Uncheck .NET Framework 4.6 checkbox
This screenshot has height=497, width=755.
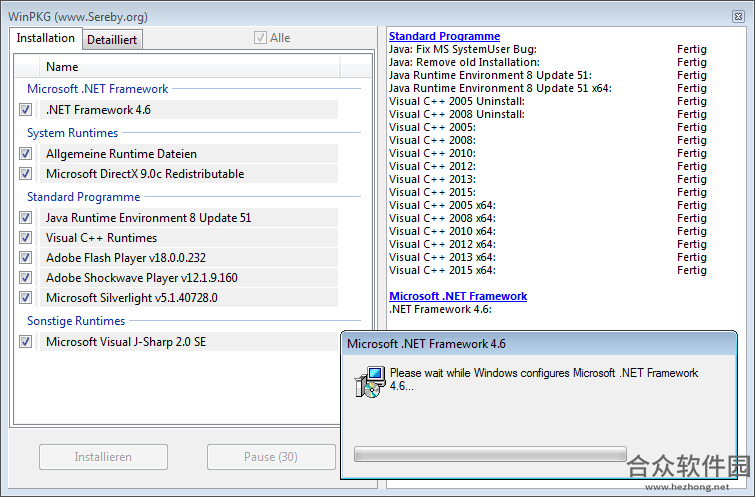coord(26,110)
